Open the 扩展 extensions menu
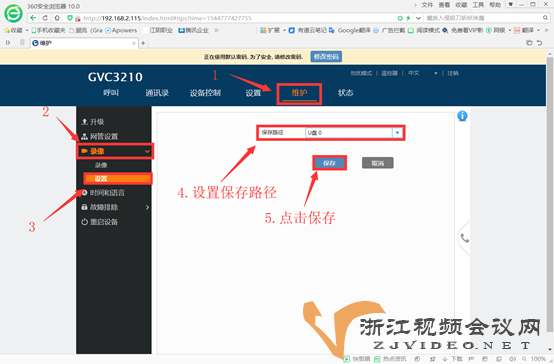 270,30
